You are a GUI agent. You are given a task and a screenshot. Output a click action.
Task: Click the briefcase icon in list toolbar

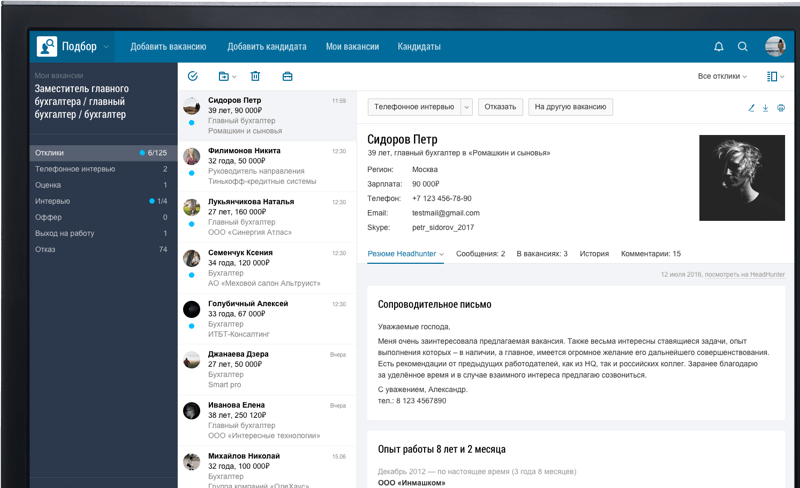[x=287, y=76]
